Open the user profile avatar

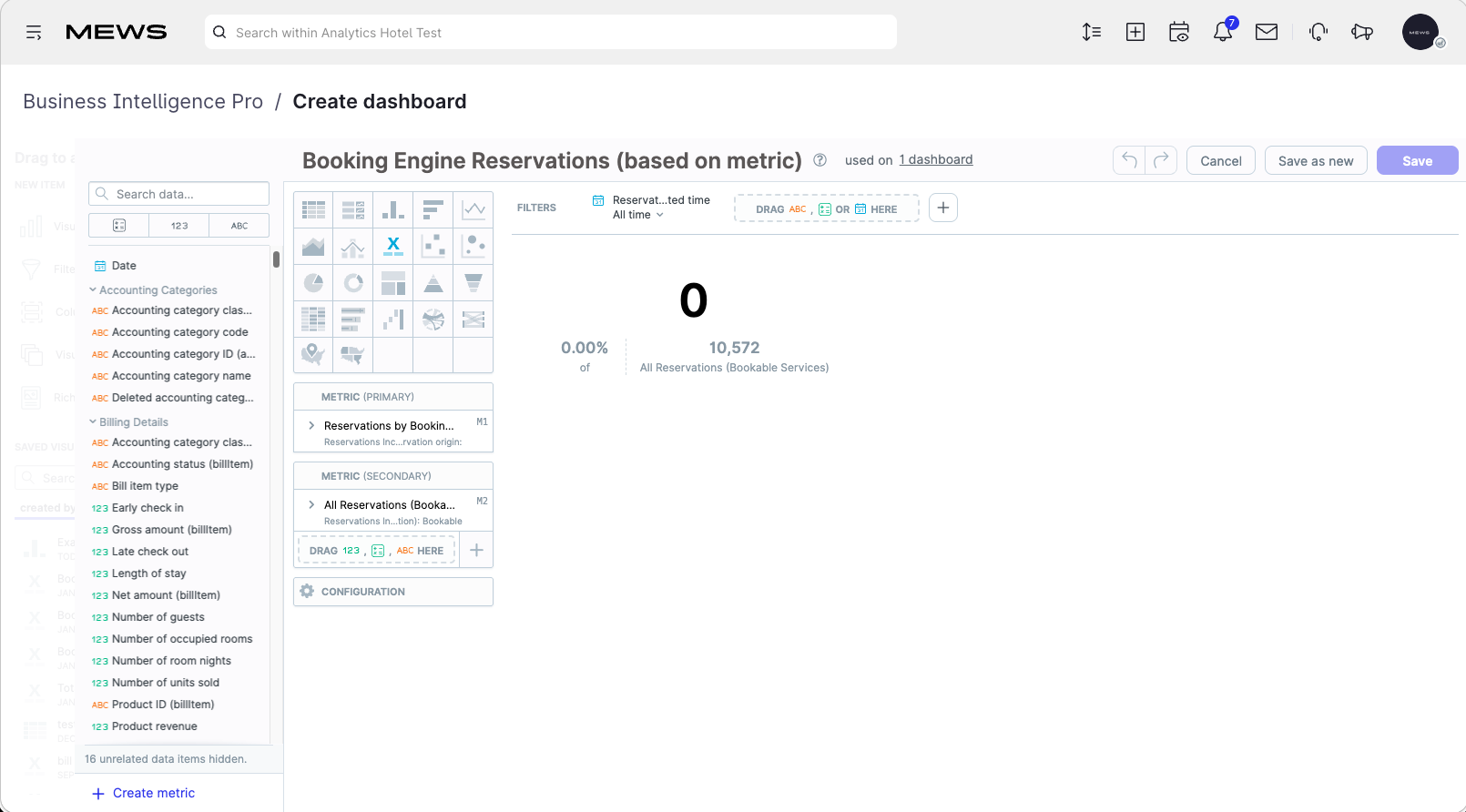(x=1420, y=32)
